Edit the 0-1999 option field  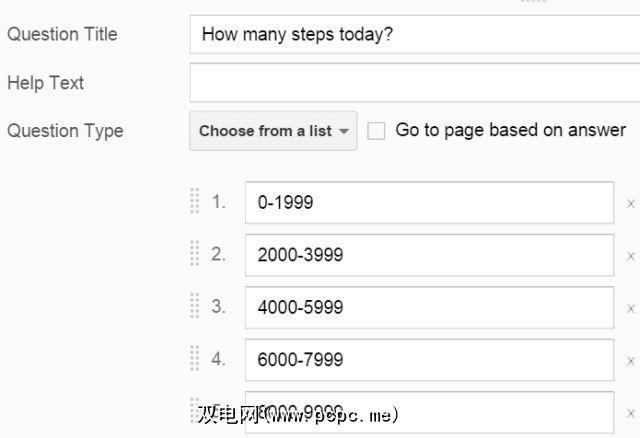coord(429,203)
